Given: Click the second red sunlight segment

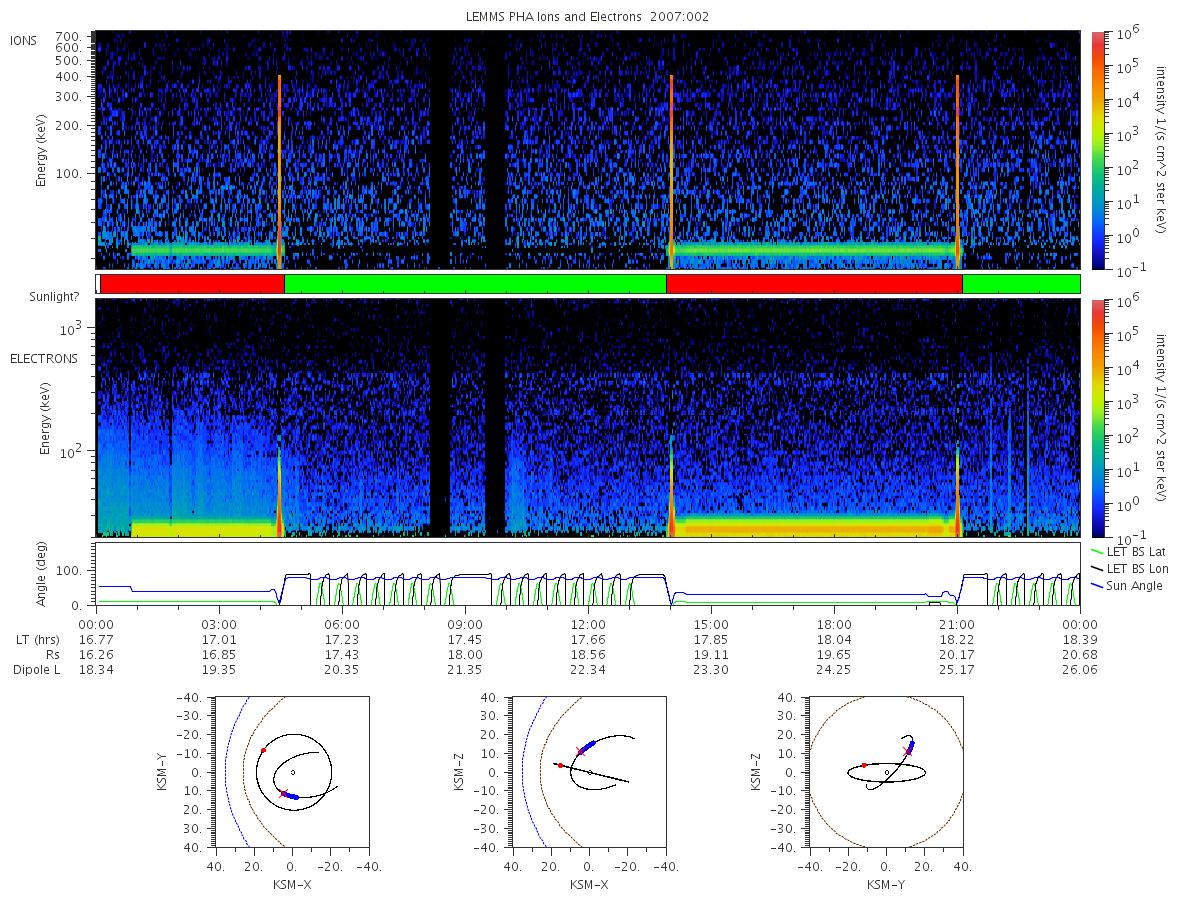Looking at the screenshot, I should pos(814,284).
